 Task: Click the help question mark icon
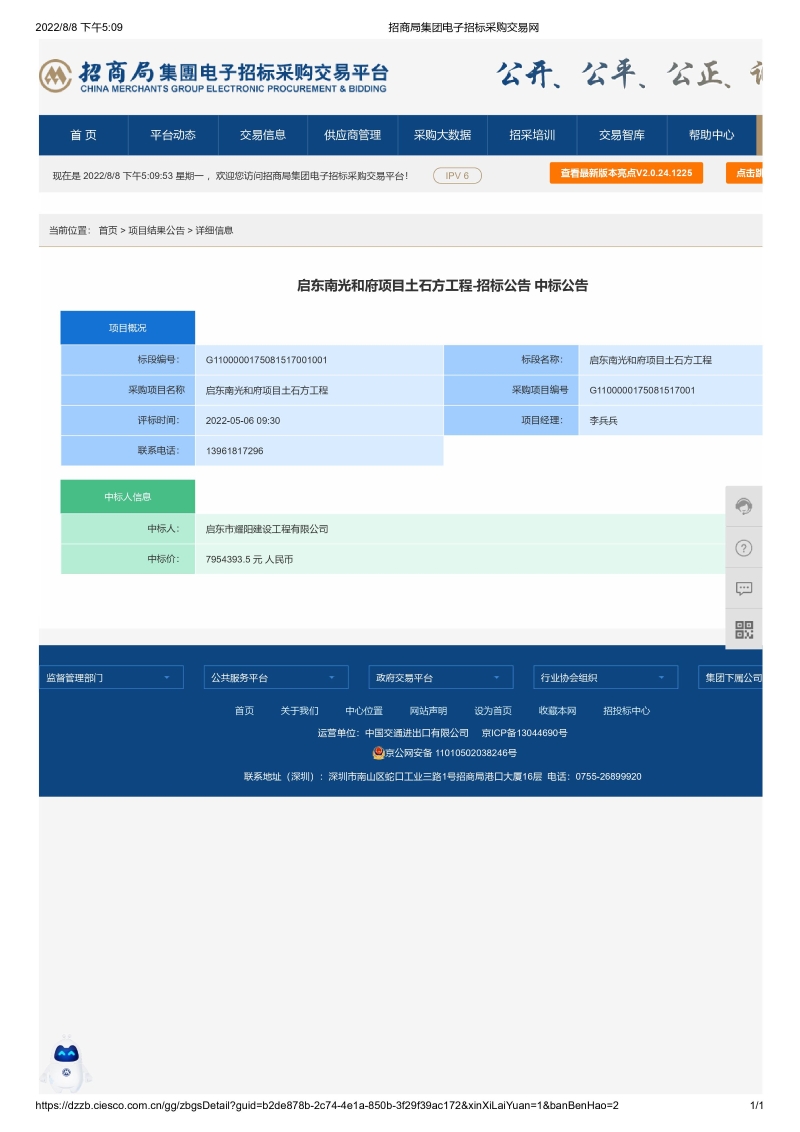coord(744,548)
